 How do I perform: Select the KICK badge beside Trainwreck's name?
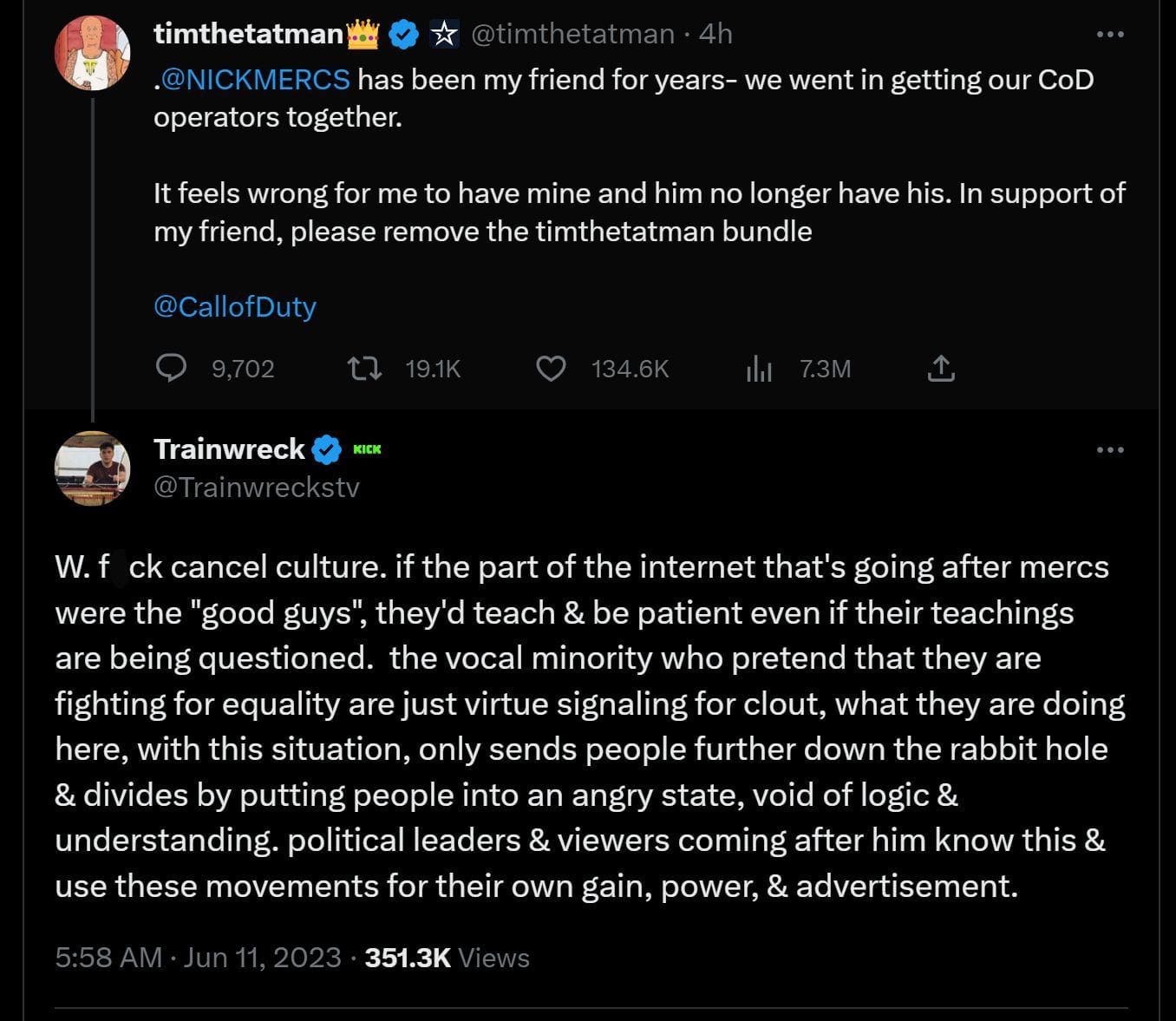pyautogui.click(x=368, y=449)
